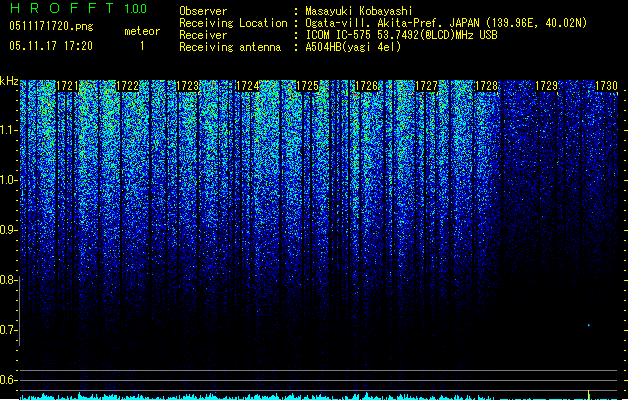The height and width of the screenshot is (400, 629).
Task: Click the Ogata-vill. Akita-Pref. JAPAN location text
Action: [x=446, y=23]
